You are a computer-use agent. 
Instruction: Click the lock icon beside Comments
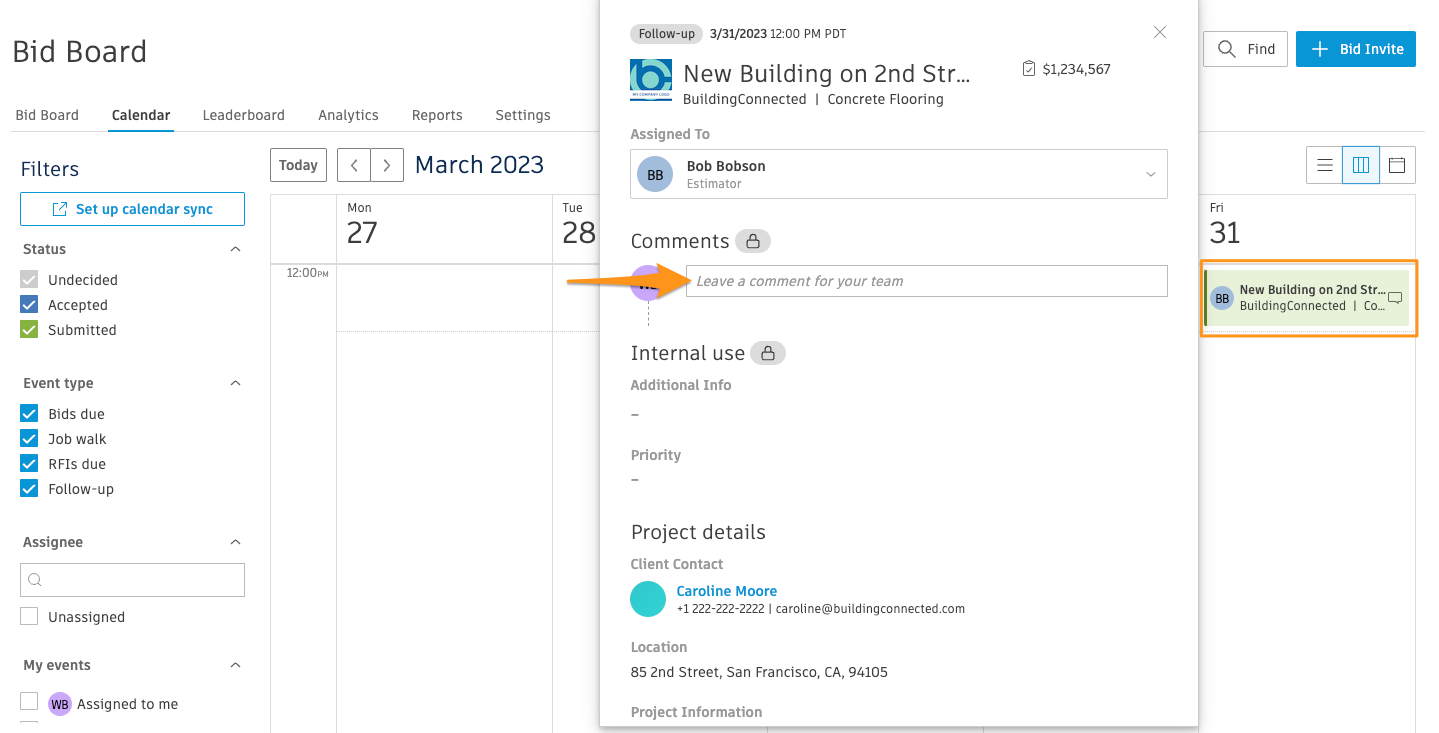753,241
